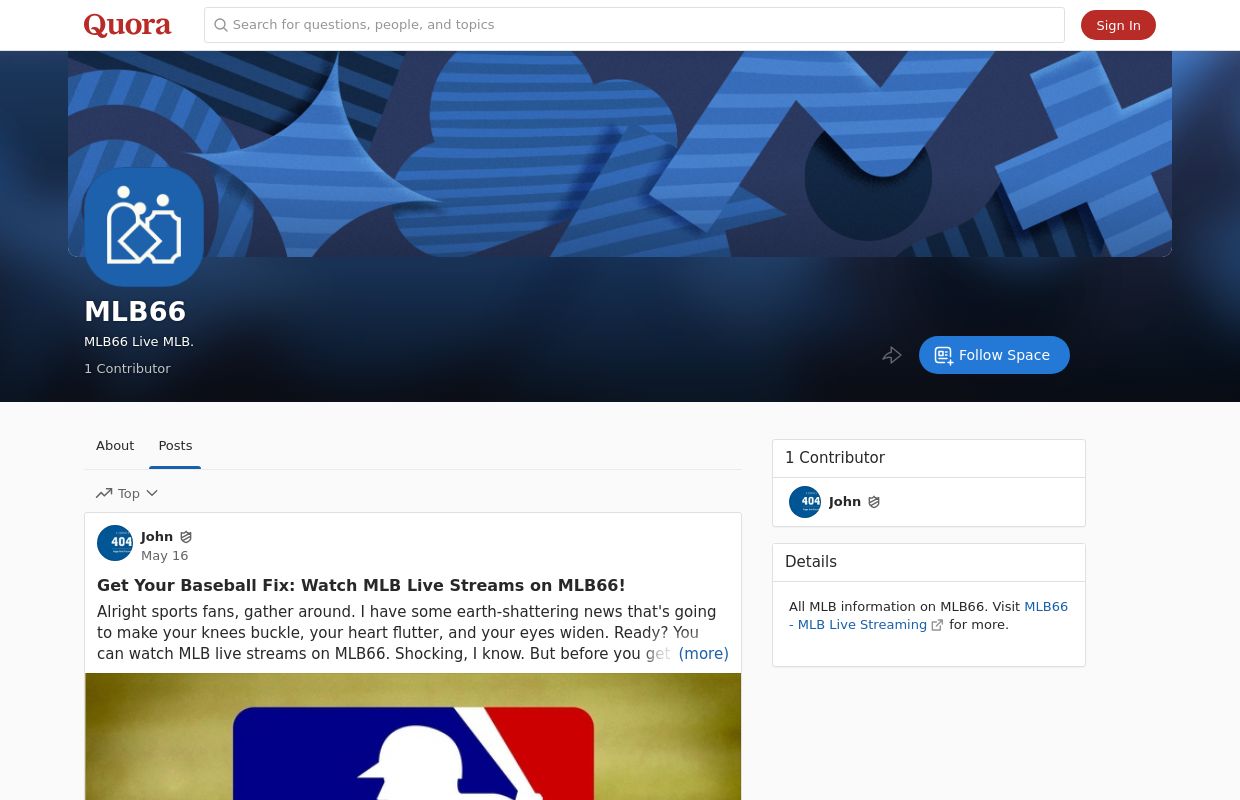Switch to the About tab
Screen dimensions: 1240x800
[x=115, y=445]
